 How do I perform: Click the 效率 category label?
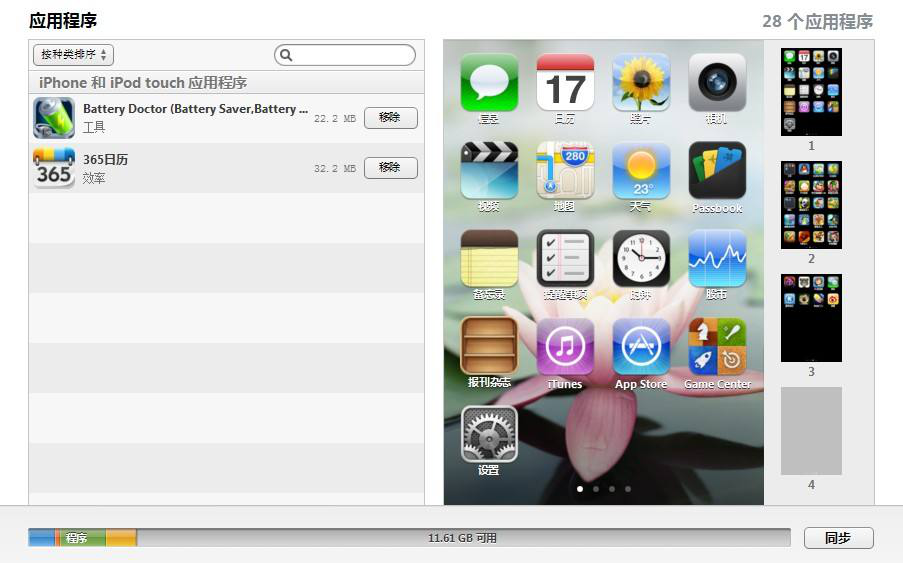click(94, 178)
